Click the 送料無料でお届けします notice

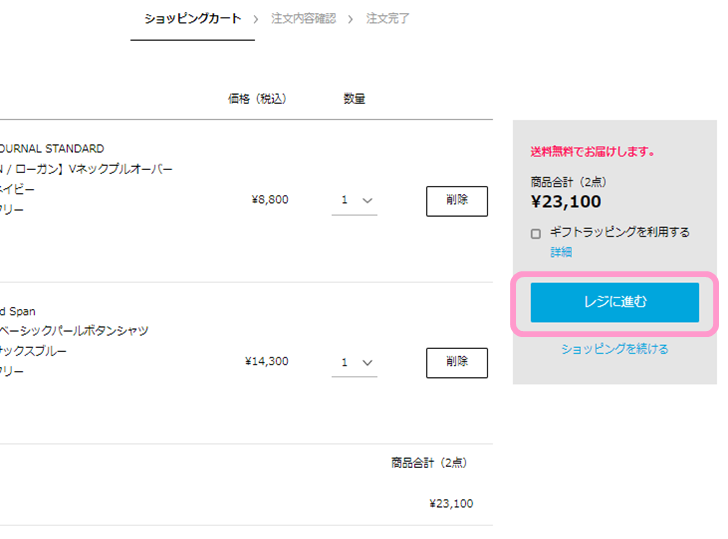592,151
